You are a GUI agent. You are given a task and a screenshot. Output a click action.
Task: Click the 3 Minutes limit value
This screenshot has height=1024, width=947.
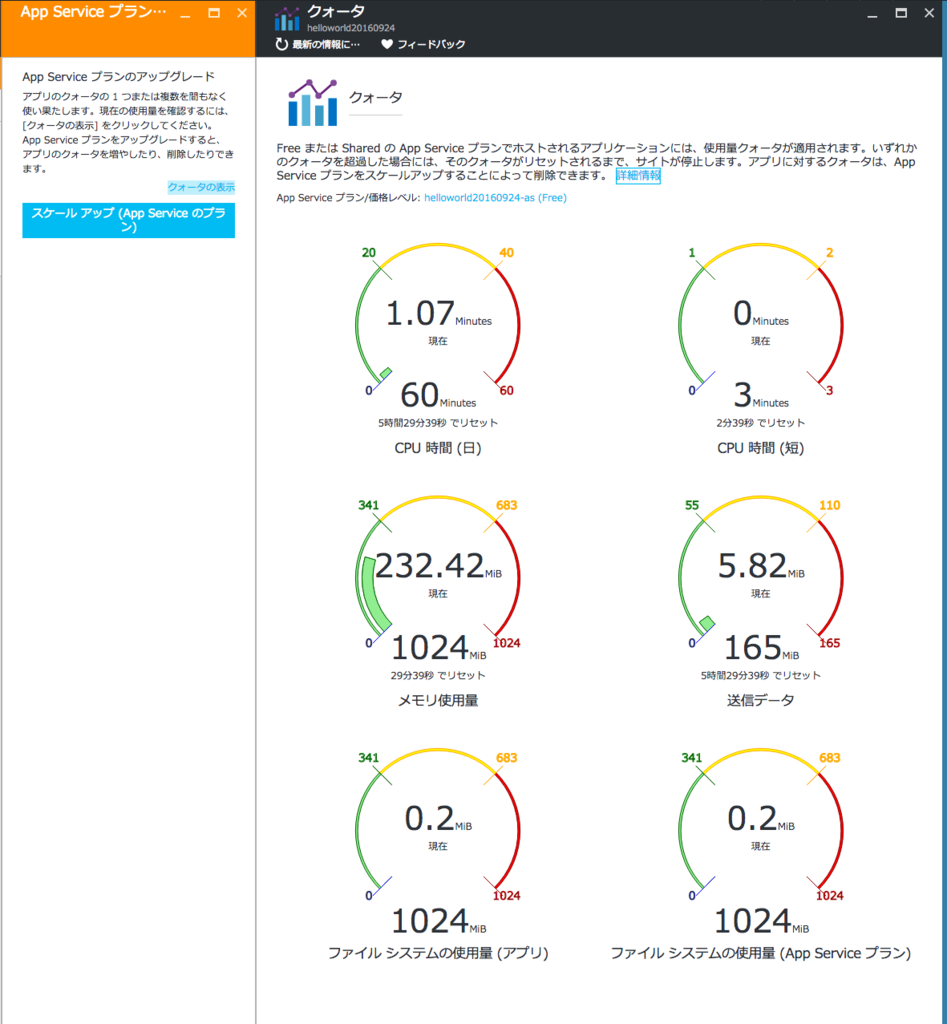coord(760,396)
